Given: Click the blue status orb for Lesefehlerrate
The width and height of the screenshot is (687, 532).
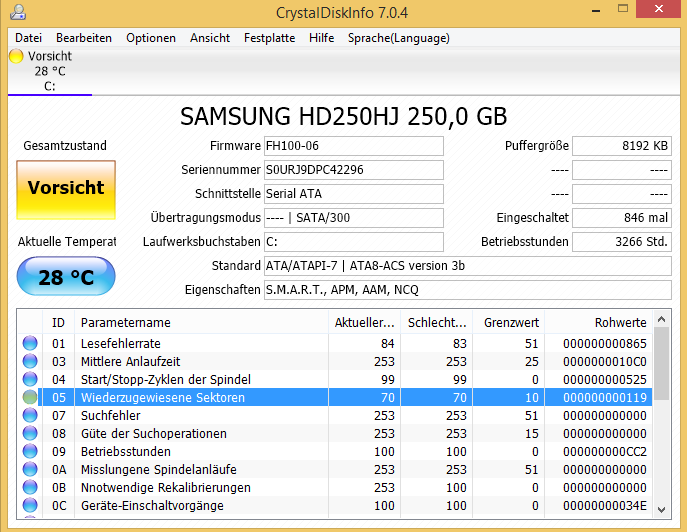Looking at the screenshot, I should 30,343.
